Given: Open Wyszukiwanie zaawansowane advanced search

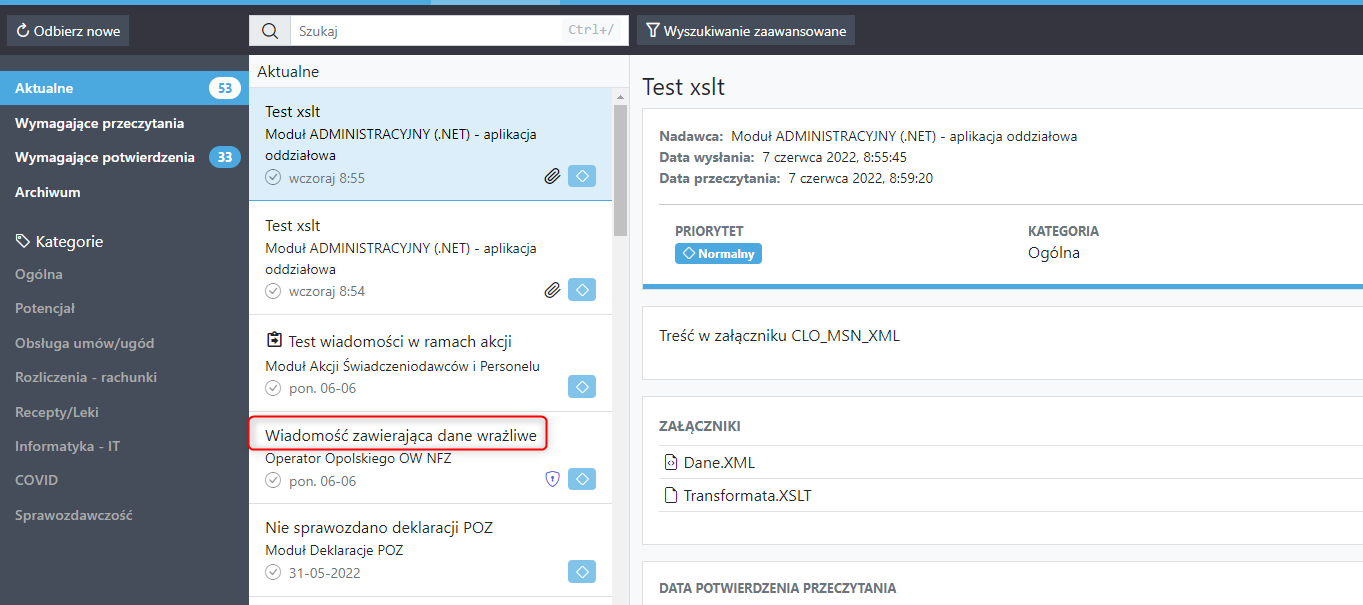Looking at the screenshot, I should click(745, 31).
